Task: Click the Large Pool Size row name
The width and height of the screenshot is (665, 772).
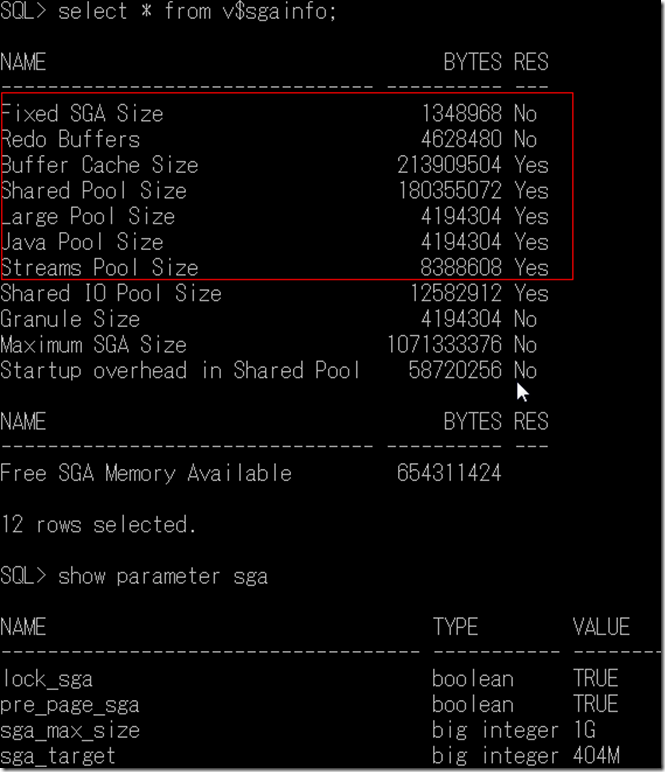Action: (88, 217)
